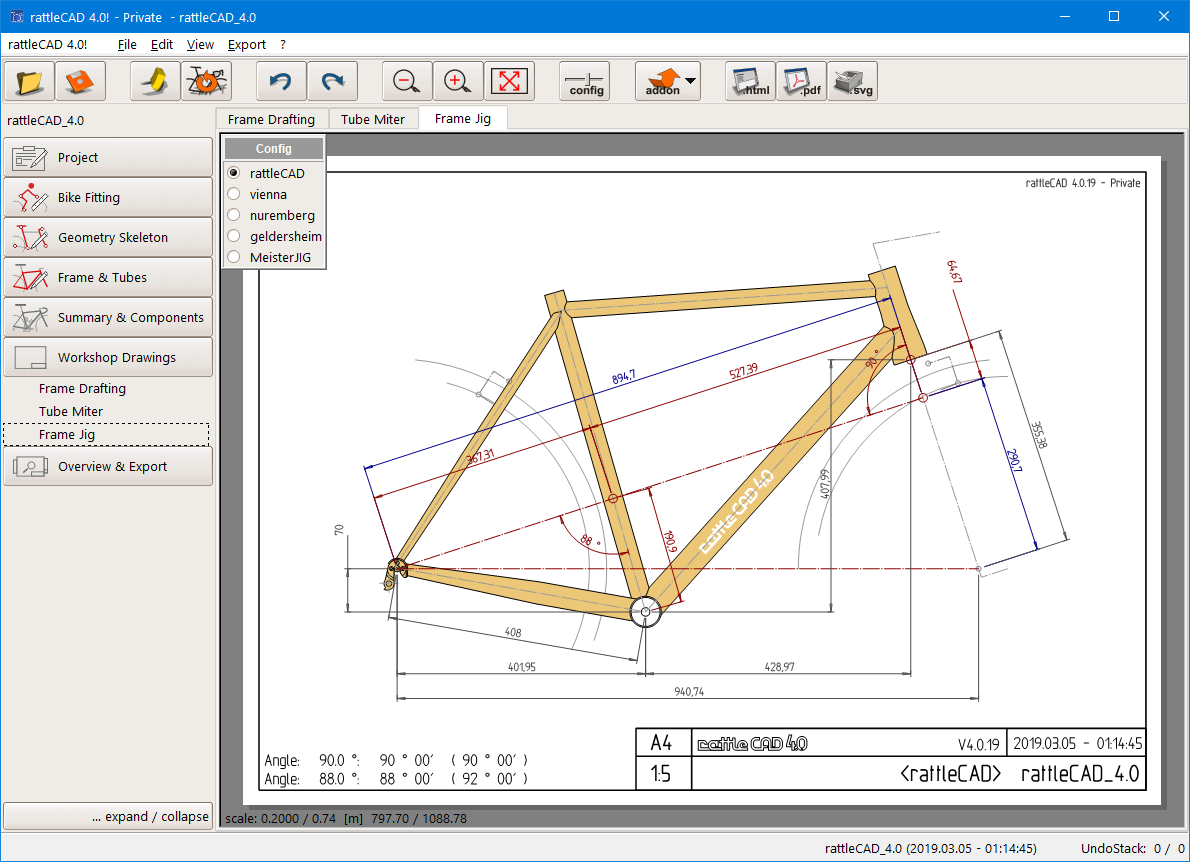The image size is (1190, 862).
Task: Zoom out with the minus magnifier
Action: tap(408, 81)
